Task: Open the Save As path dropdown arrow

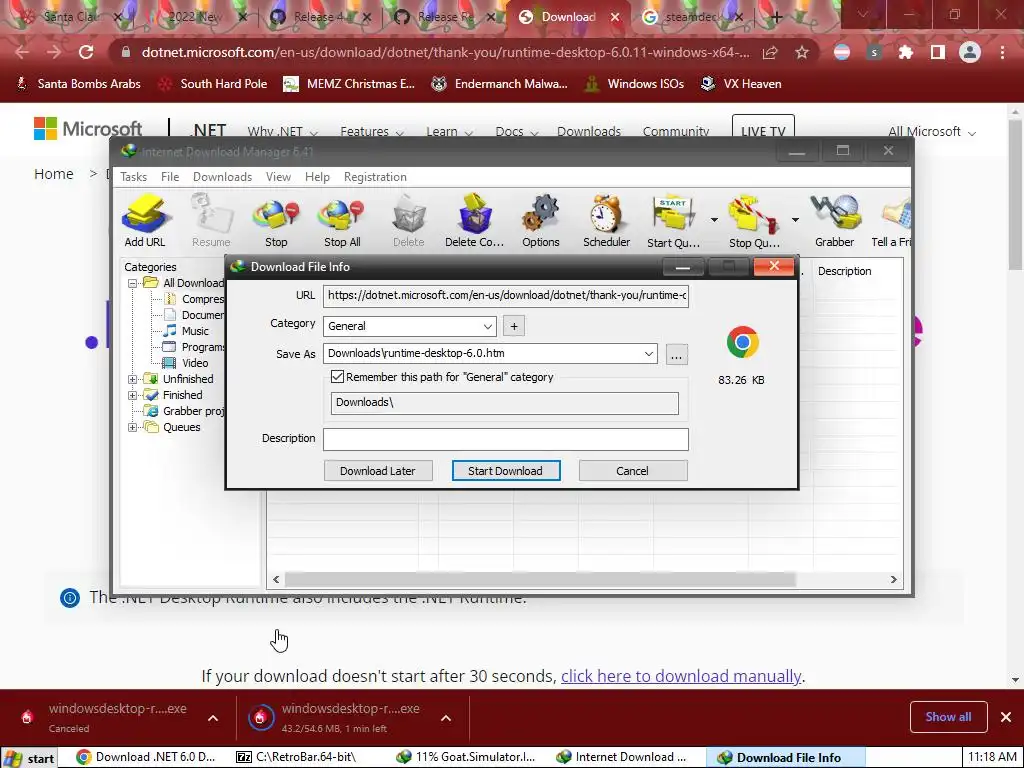Action: tap(648, 353)
